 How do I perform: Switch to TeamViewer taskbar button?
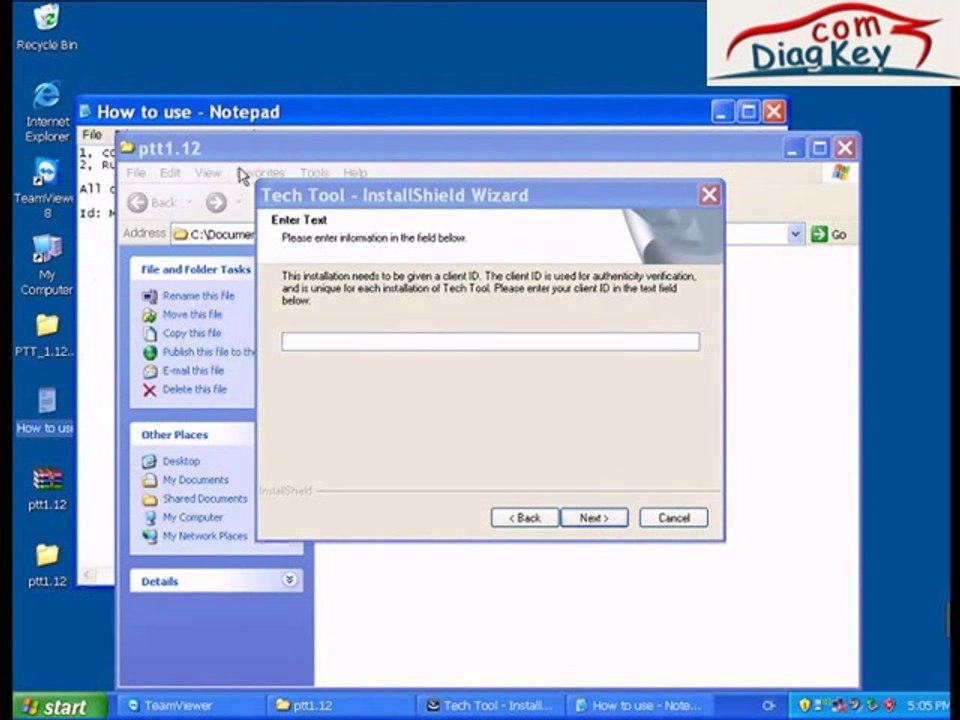pos(190,706)
